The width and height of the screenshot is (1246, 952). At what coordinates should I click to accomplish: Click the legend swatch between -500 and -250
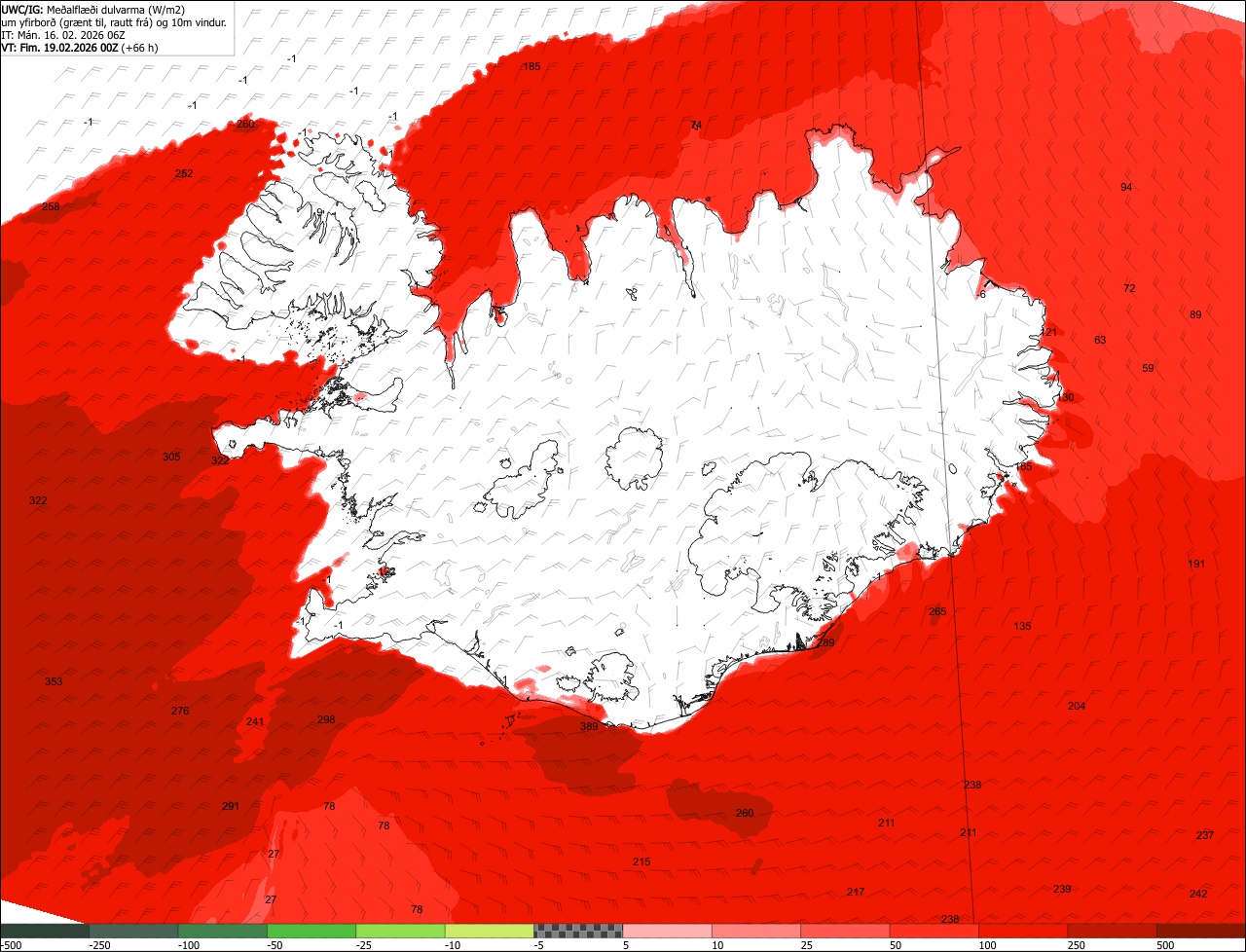tap(44, 931)
